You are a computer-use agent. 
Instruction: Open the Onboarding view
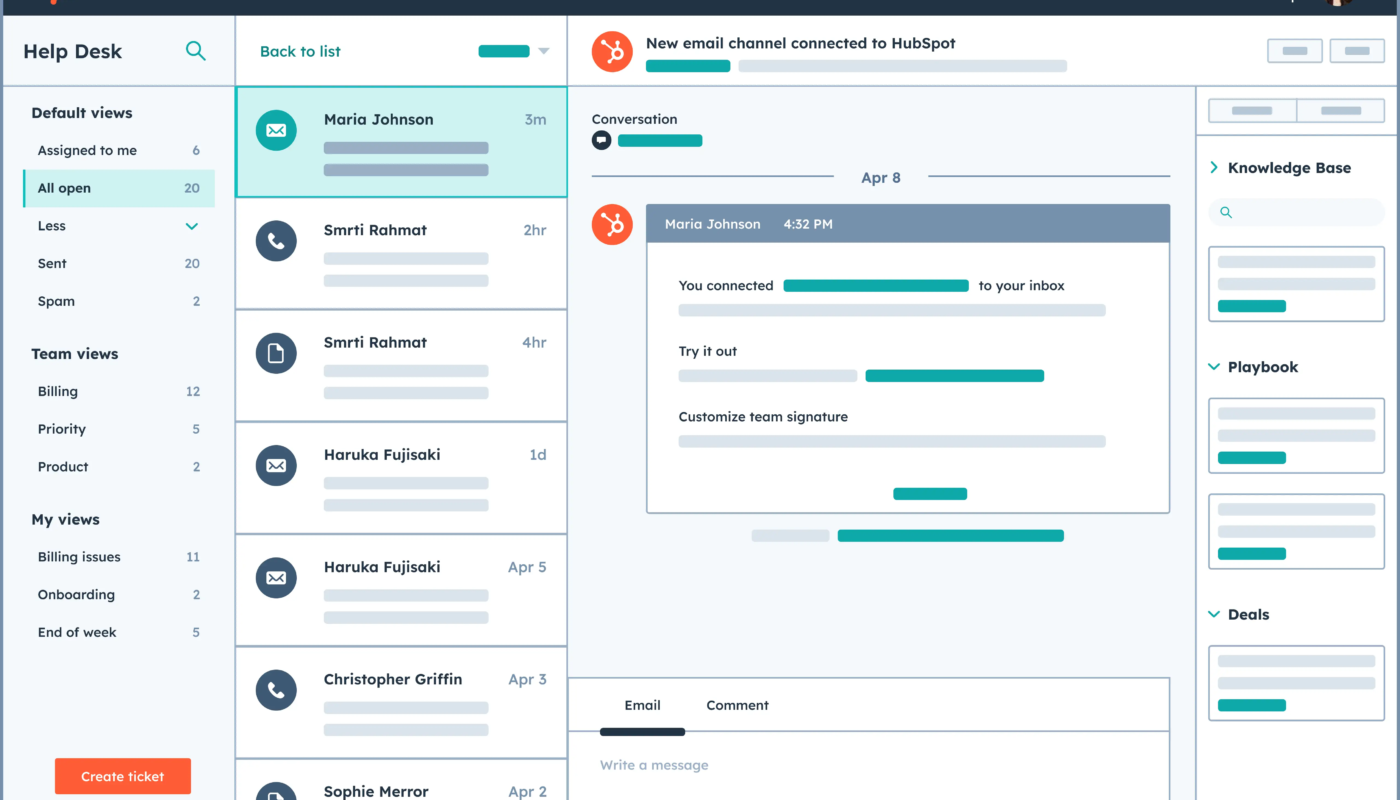(119, 594)
